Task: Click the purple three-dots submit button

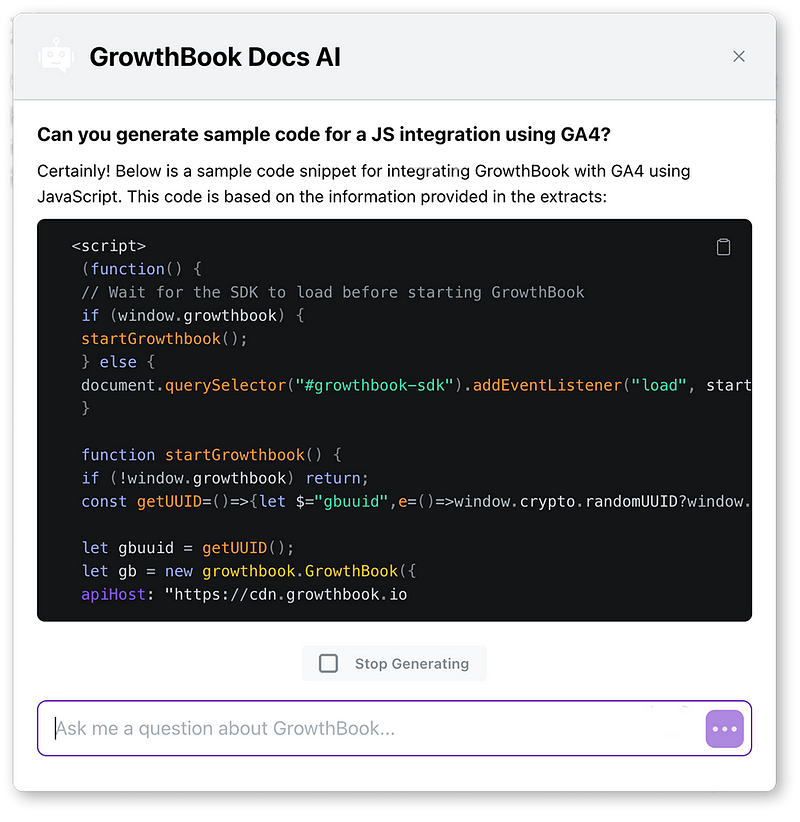Action: tap(725, 728)
